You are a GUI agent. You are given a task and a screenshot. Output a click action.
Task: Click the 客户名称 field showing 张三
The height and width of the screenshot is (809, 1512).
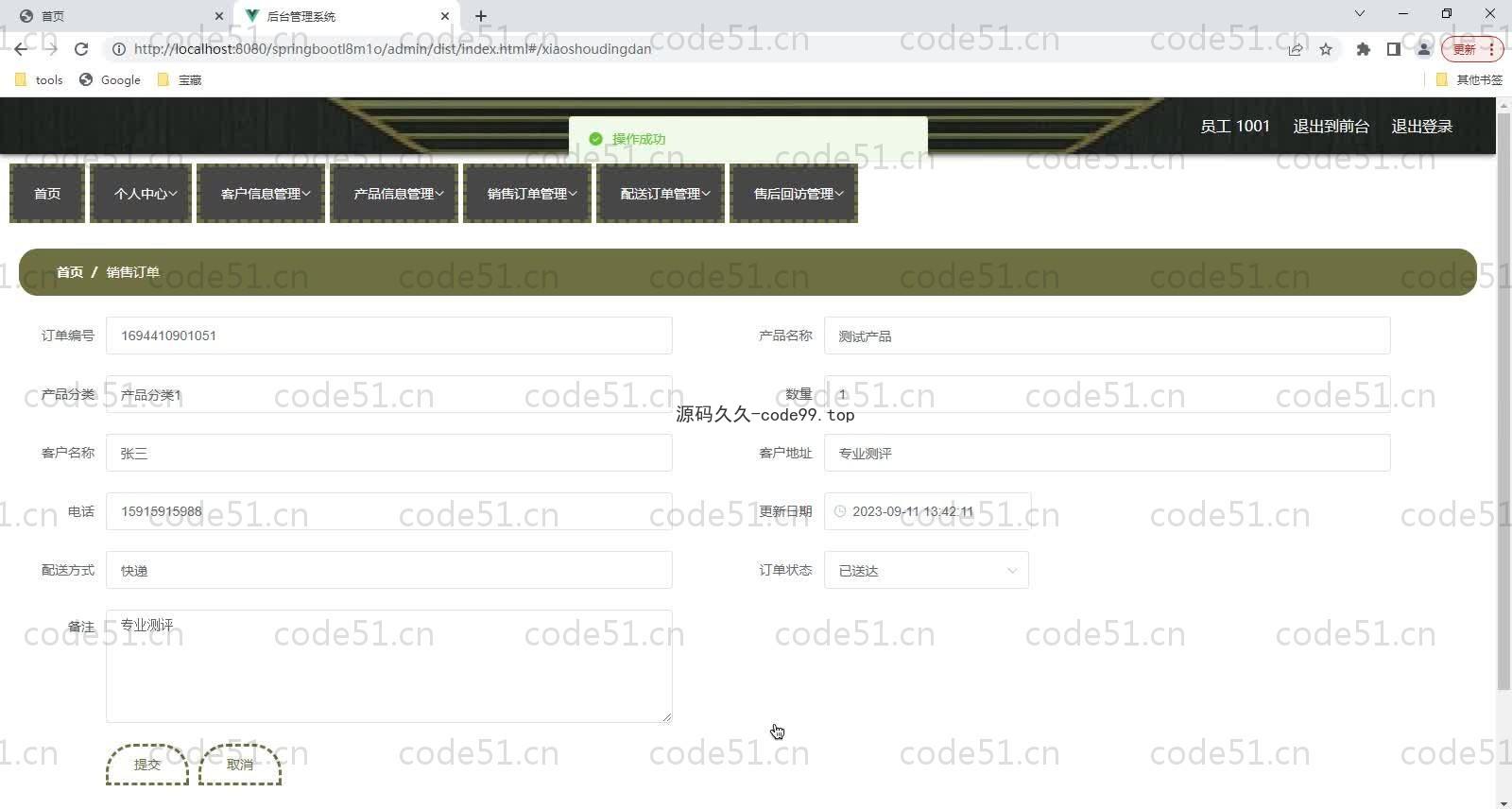tap(389, 453)
